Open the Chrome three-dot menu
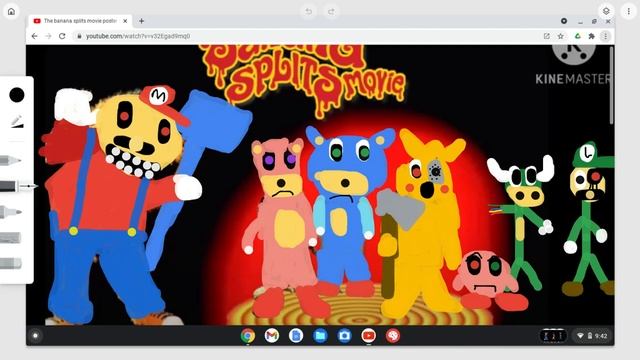 coord(605,36)
